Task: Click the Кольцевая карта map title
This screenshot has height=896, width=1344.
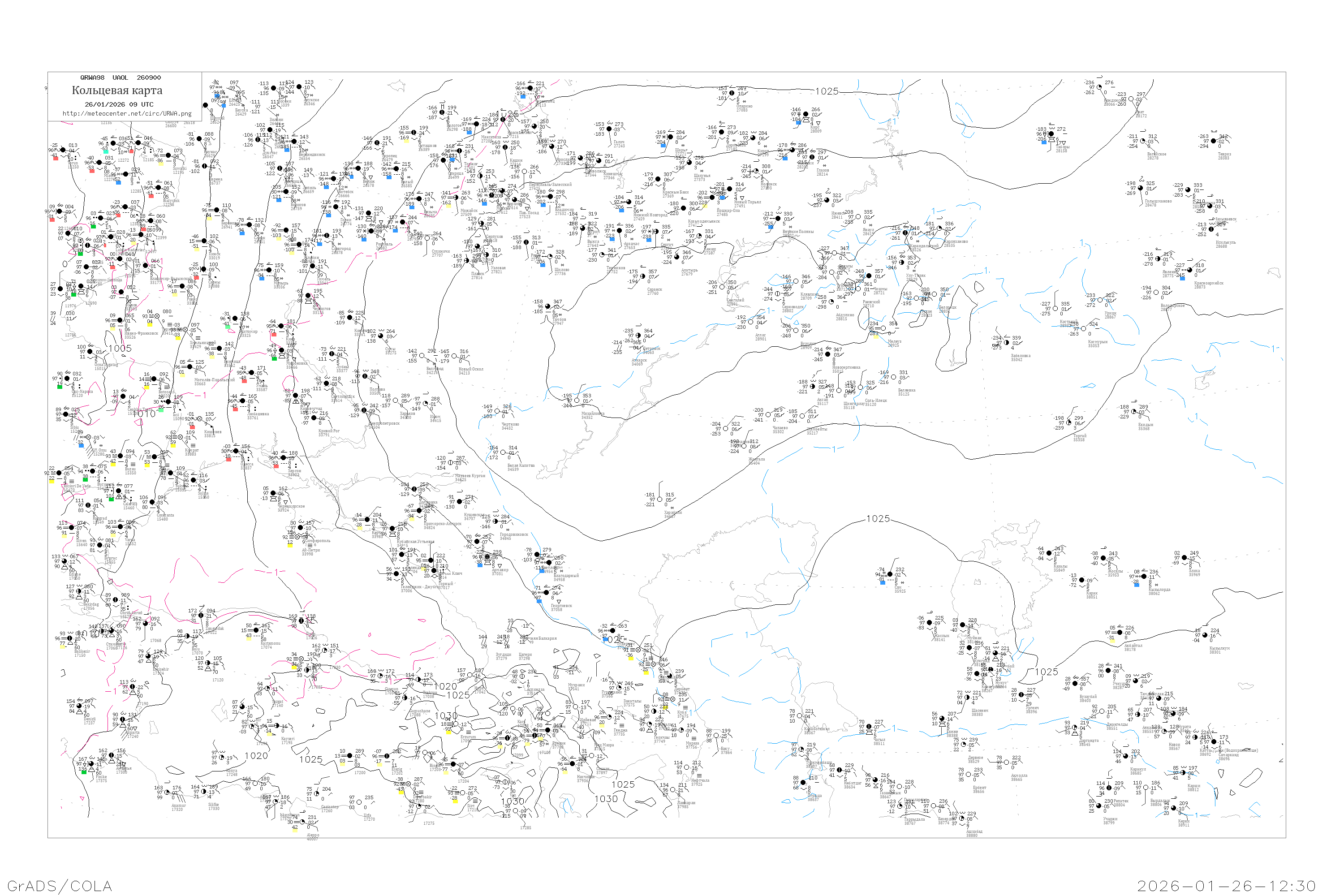Action: pyautogui.click(x=117, y=90)
